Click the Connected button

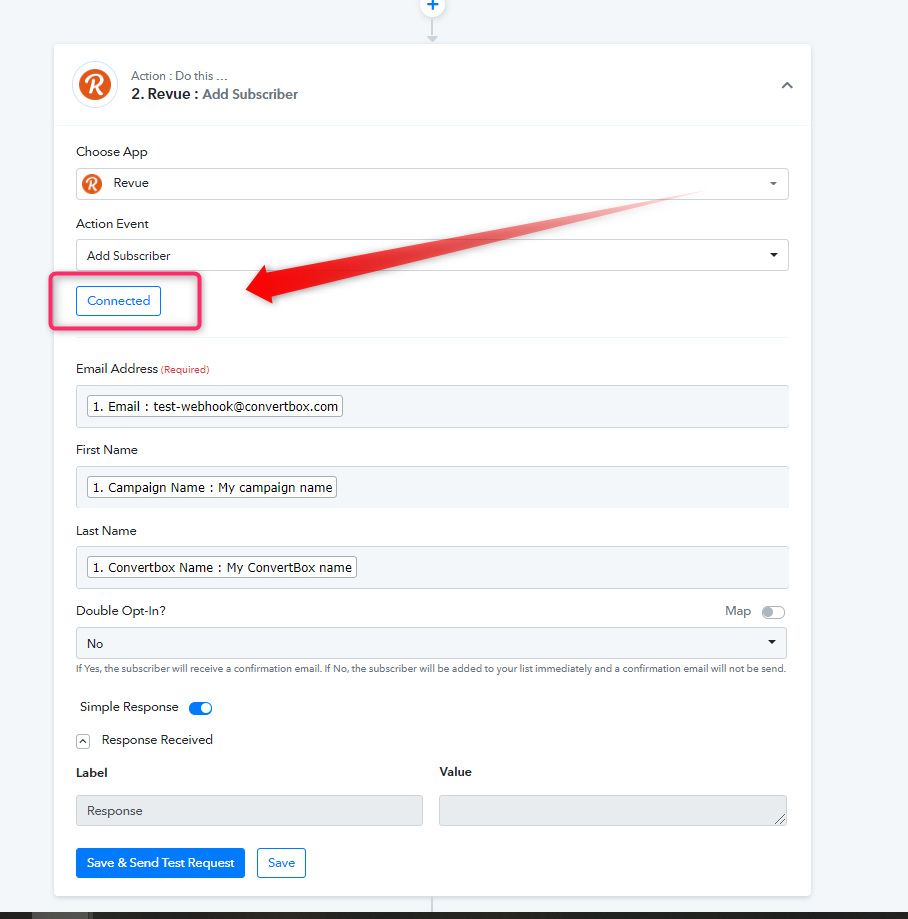click(118, 301)
